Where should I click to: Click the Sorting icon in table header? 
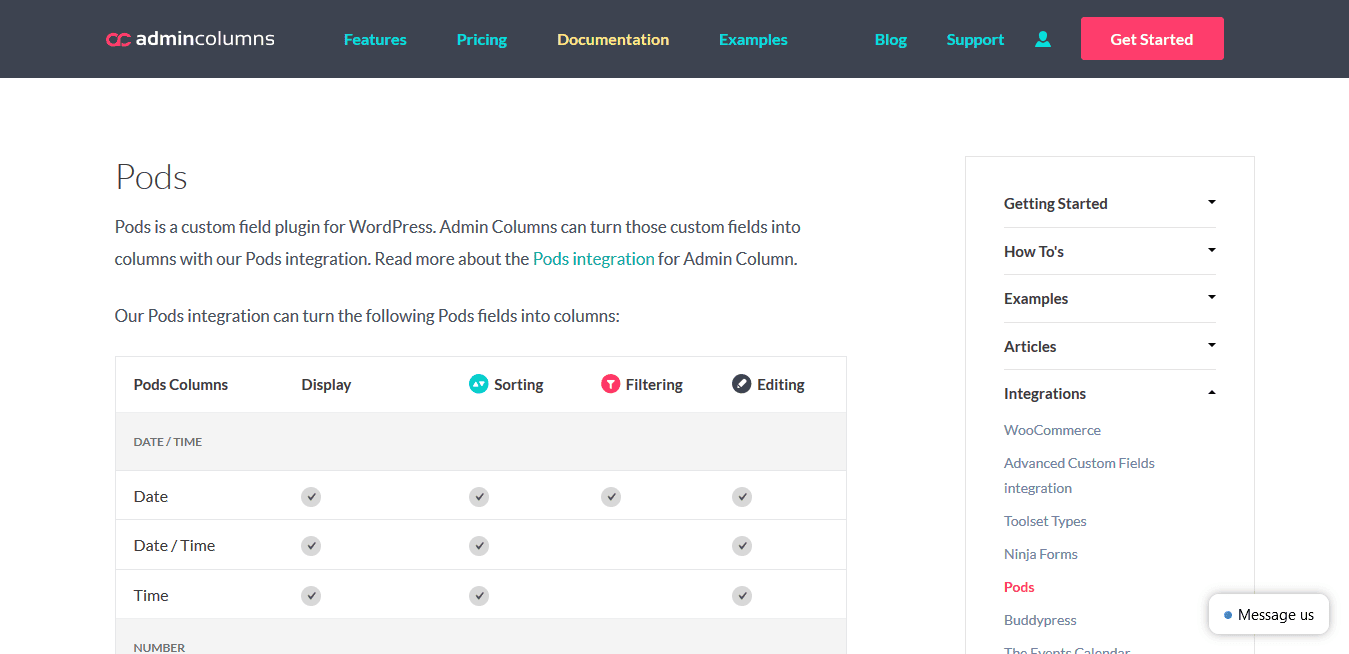[x=479, y=384]
